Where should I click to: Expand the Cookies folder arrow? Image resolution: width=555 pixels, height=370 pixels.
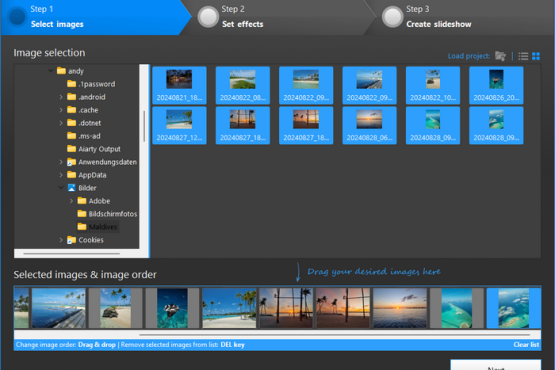[x=61, y=240]
